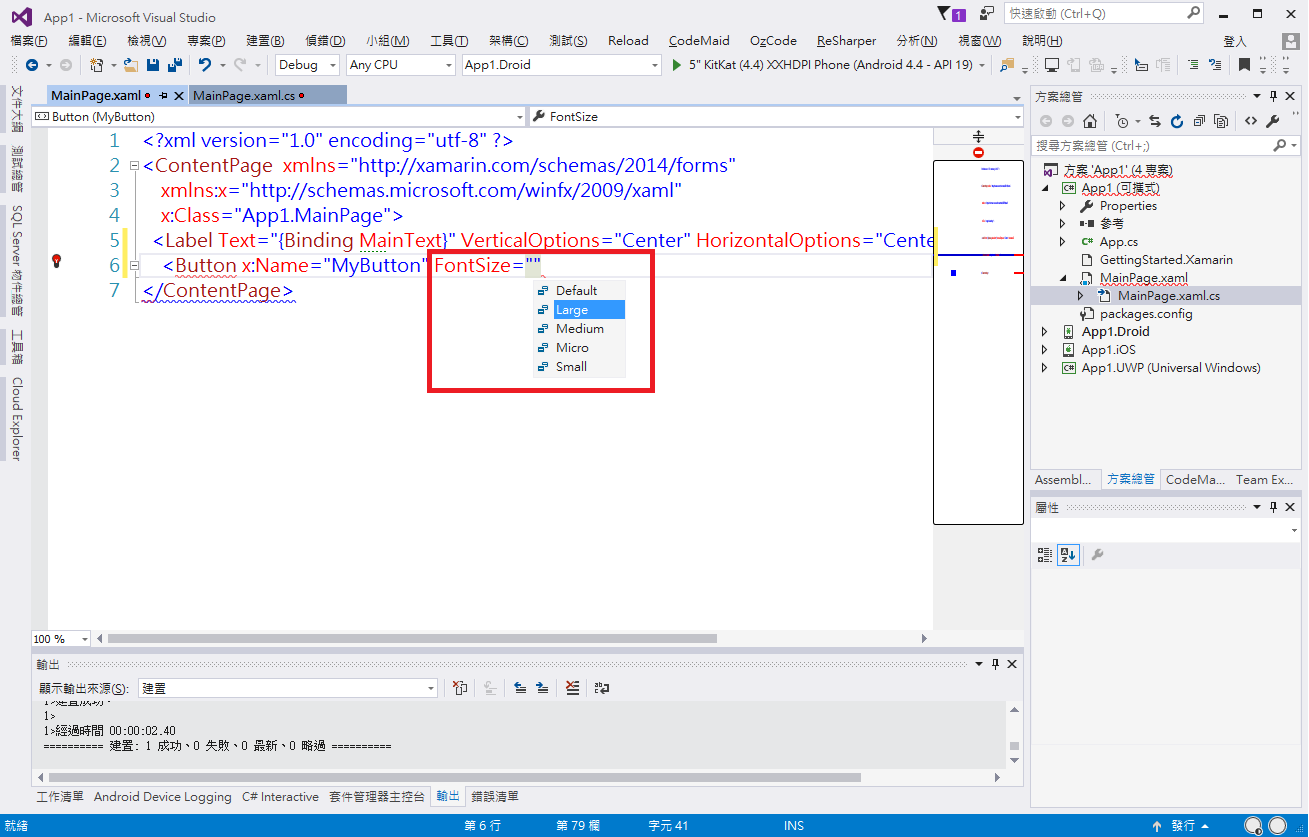Image resolution: width=1309 pixels, height=837 pixels.
Task: Click Toggle Word Wrap icon in Output panel
Action: point(602,688)
